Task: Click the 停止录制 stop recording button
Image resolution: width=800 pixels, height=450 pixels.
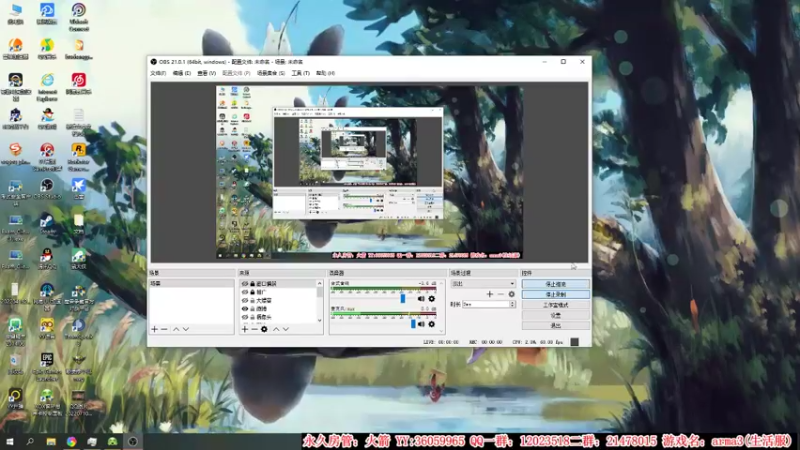Action: click(x=556, y=294)
